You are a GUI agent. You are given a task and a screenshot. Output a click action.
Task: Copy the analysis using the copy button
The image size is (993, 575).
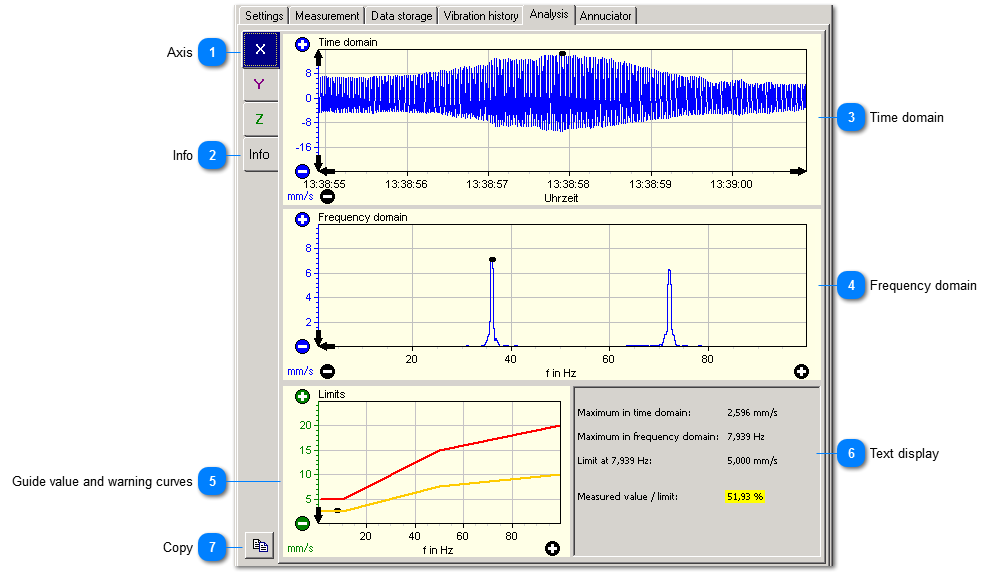coord(260,545)
